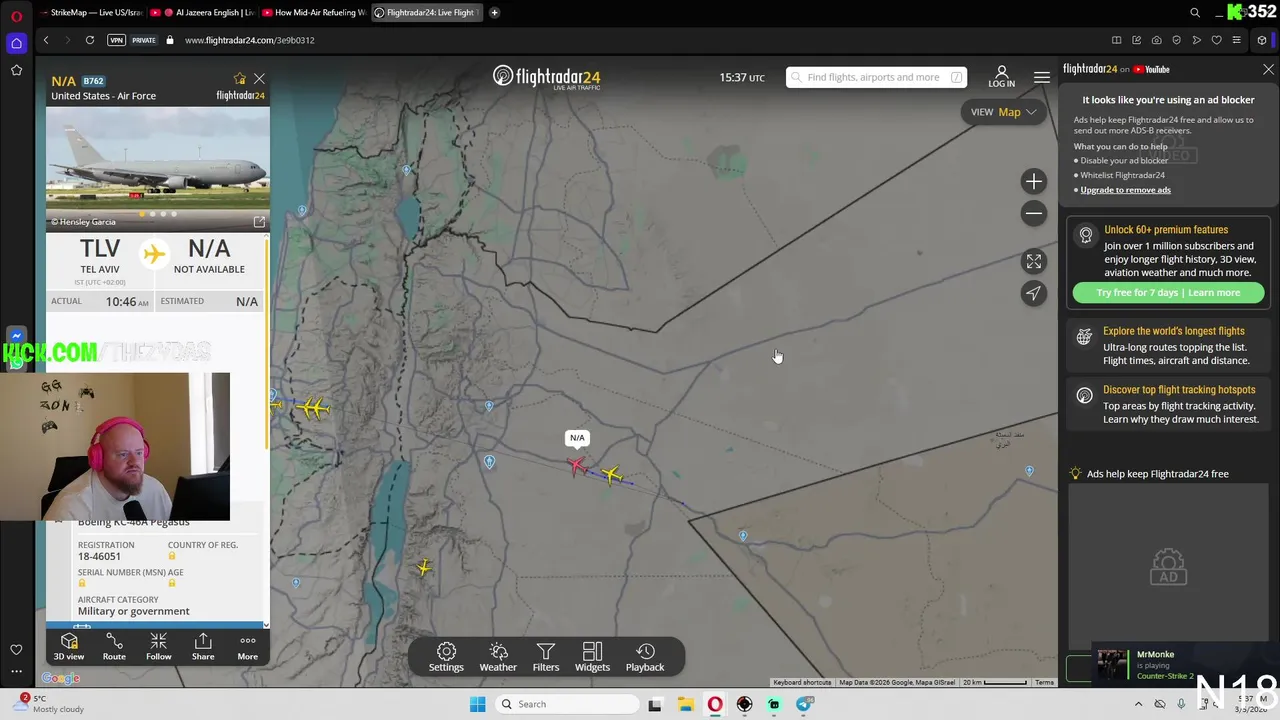
Task: Click the Windows taskbar Search box
Action: (x=568, y=704)
